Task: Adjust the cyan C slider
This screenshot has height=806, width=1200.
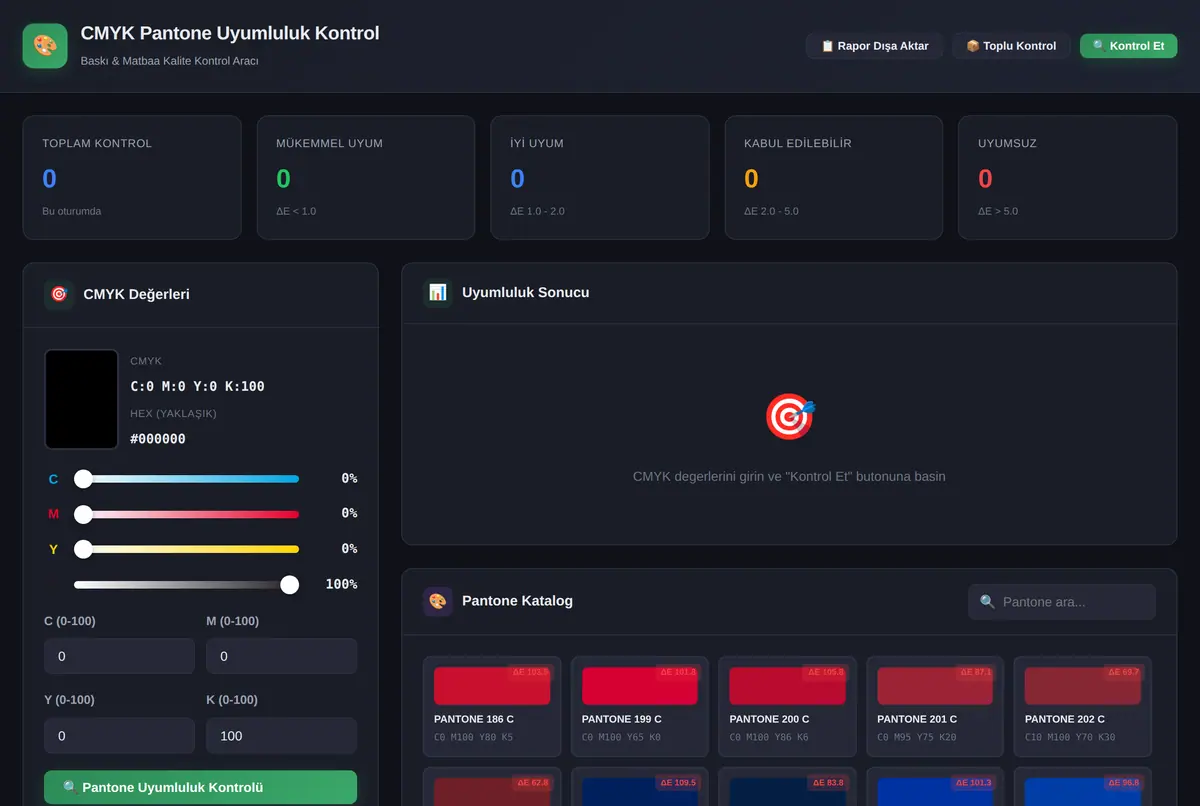Action: click(x=186, y=479)
